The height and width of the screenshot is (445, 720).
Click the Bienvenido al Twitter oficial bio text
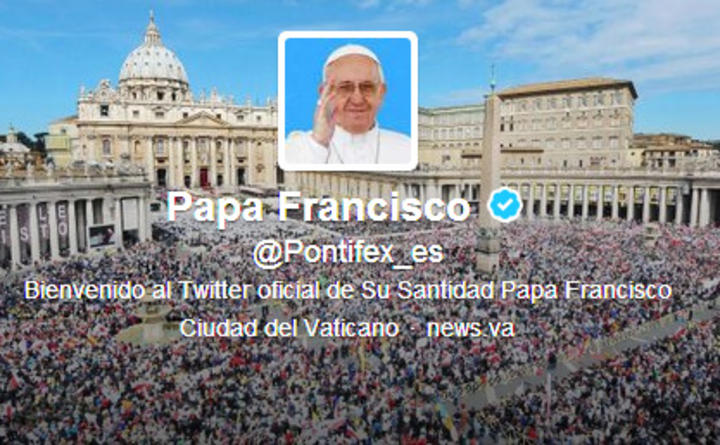click(x=348, y=290)
